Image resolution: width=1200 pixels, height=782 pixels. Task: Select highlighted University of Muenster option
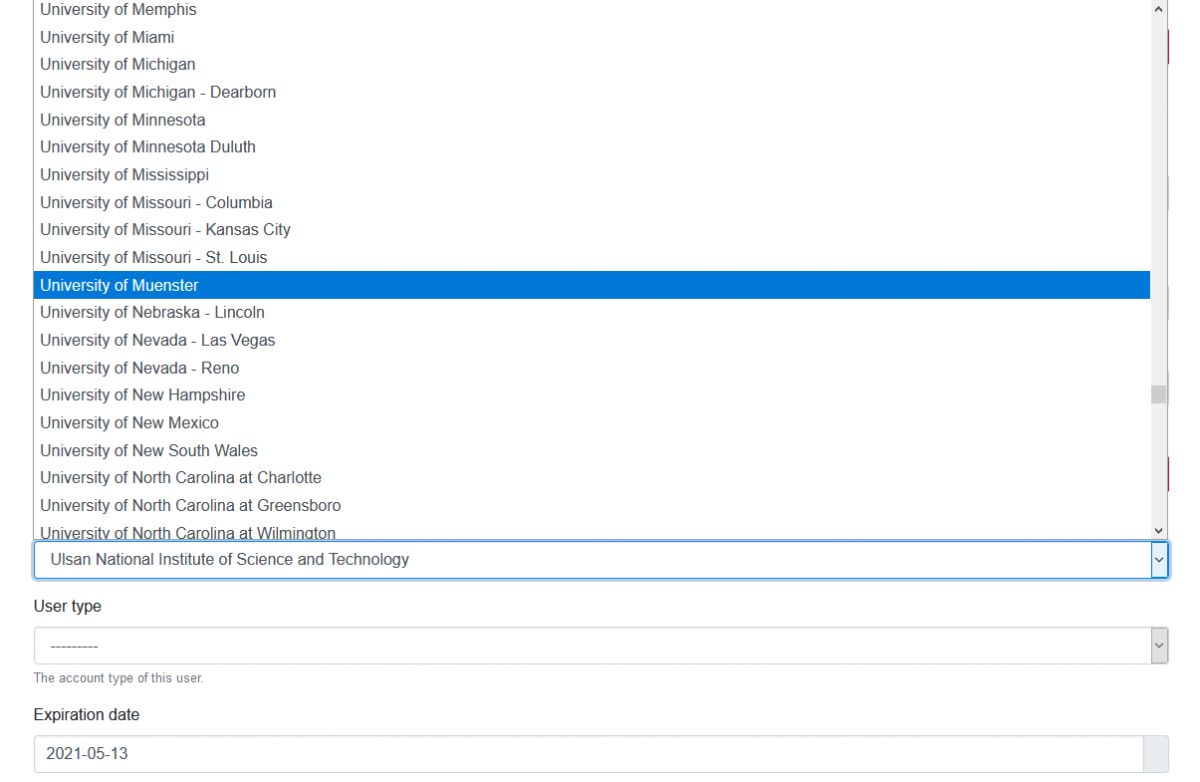(x=592, y=285)
